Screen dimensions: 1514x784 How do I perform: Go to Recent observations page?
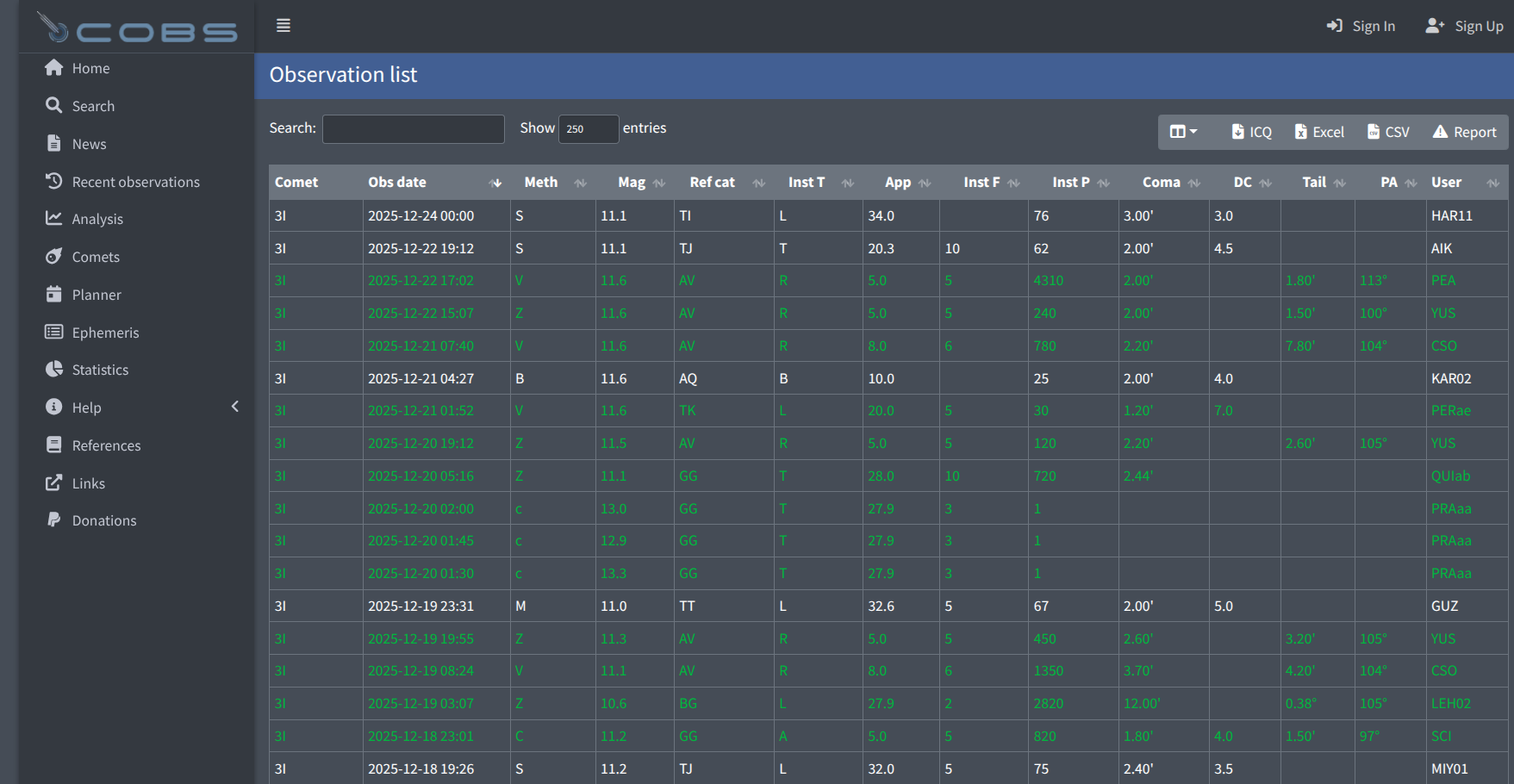[136, 182]
